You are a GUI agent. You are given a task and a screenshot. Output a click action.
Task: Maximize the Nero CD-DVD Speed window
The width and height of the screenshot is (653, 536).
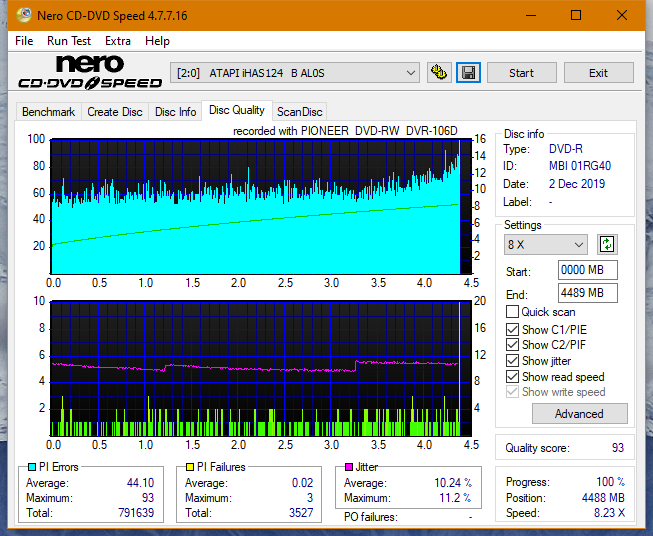(576, 15)
